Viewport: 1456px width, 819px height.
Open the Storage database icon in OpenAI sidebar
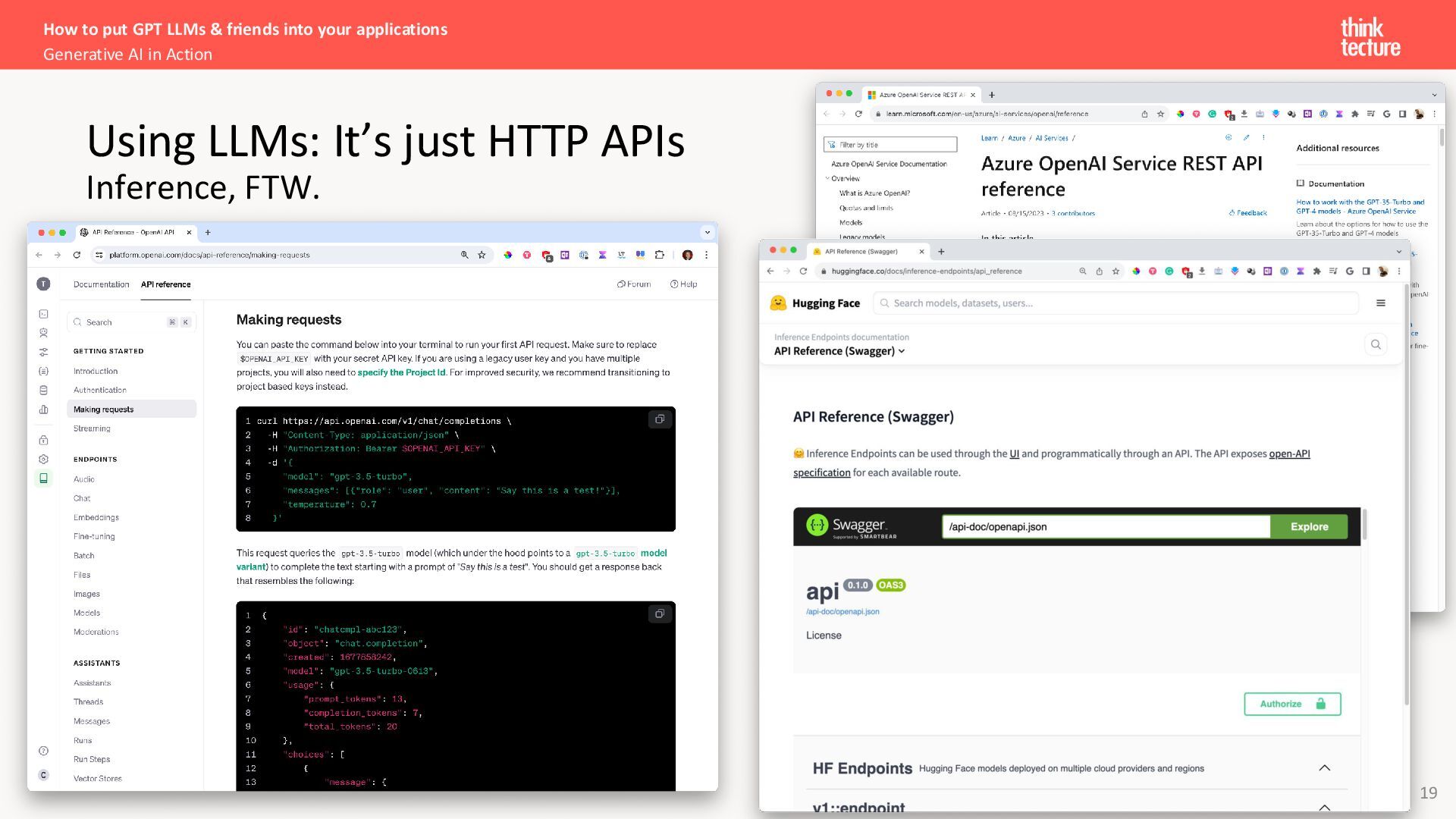tap(43, 391)
